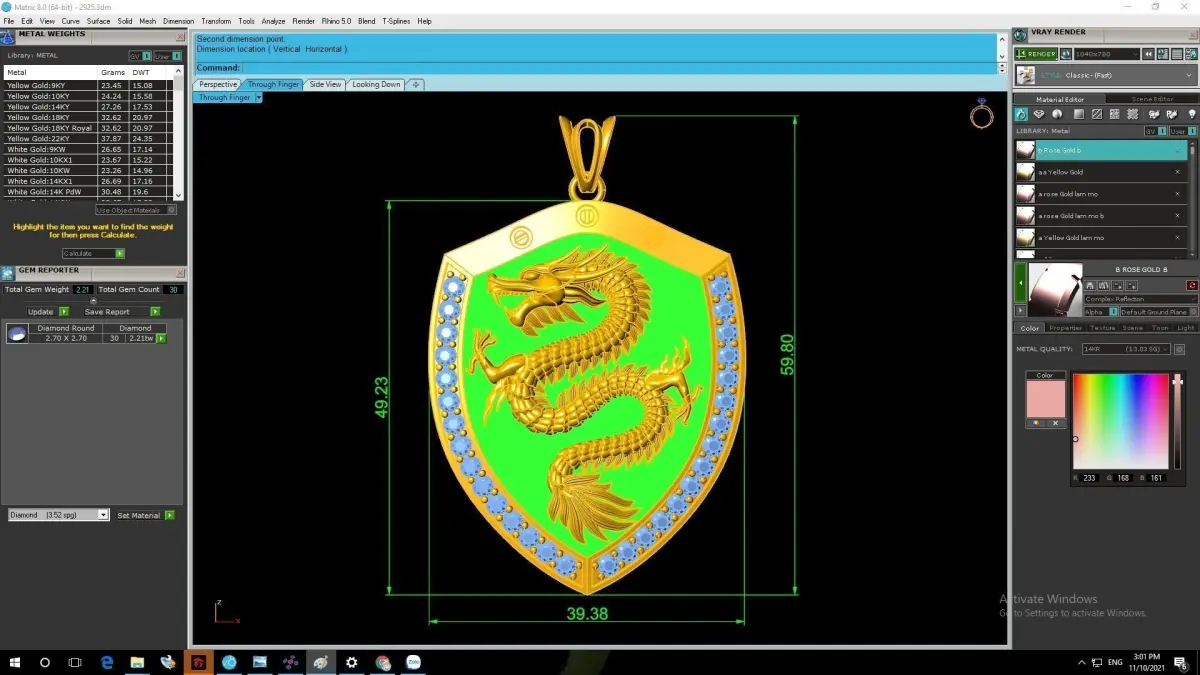Click the green arrow in Diamond Round row
This screenshot has height=675, width=1200.
point(161,338)
